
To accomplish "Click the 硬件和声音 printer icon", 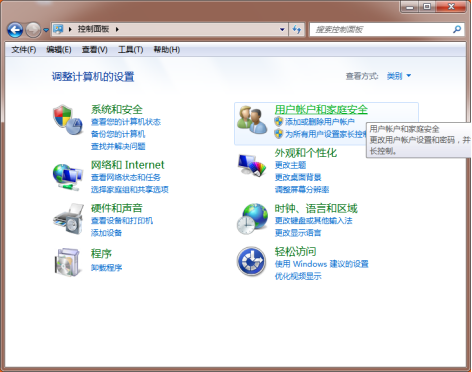I will tap(68, 219).
